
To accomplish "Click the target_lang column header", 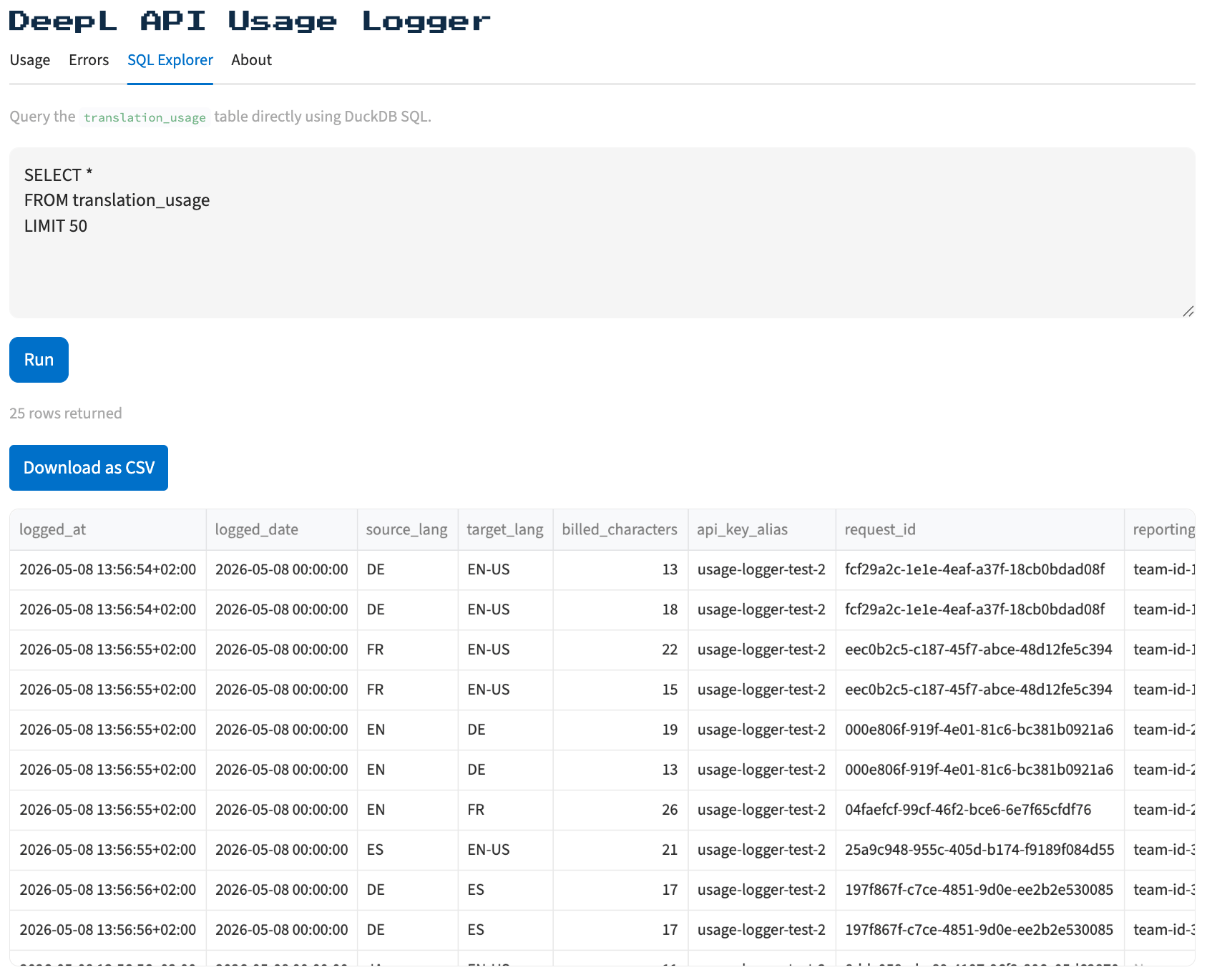I will [505, 529].
